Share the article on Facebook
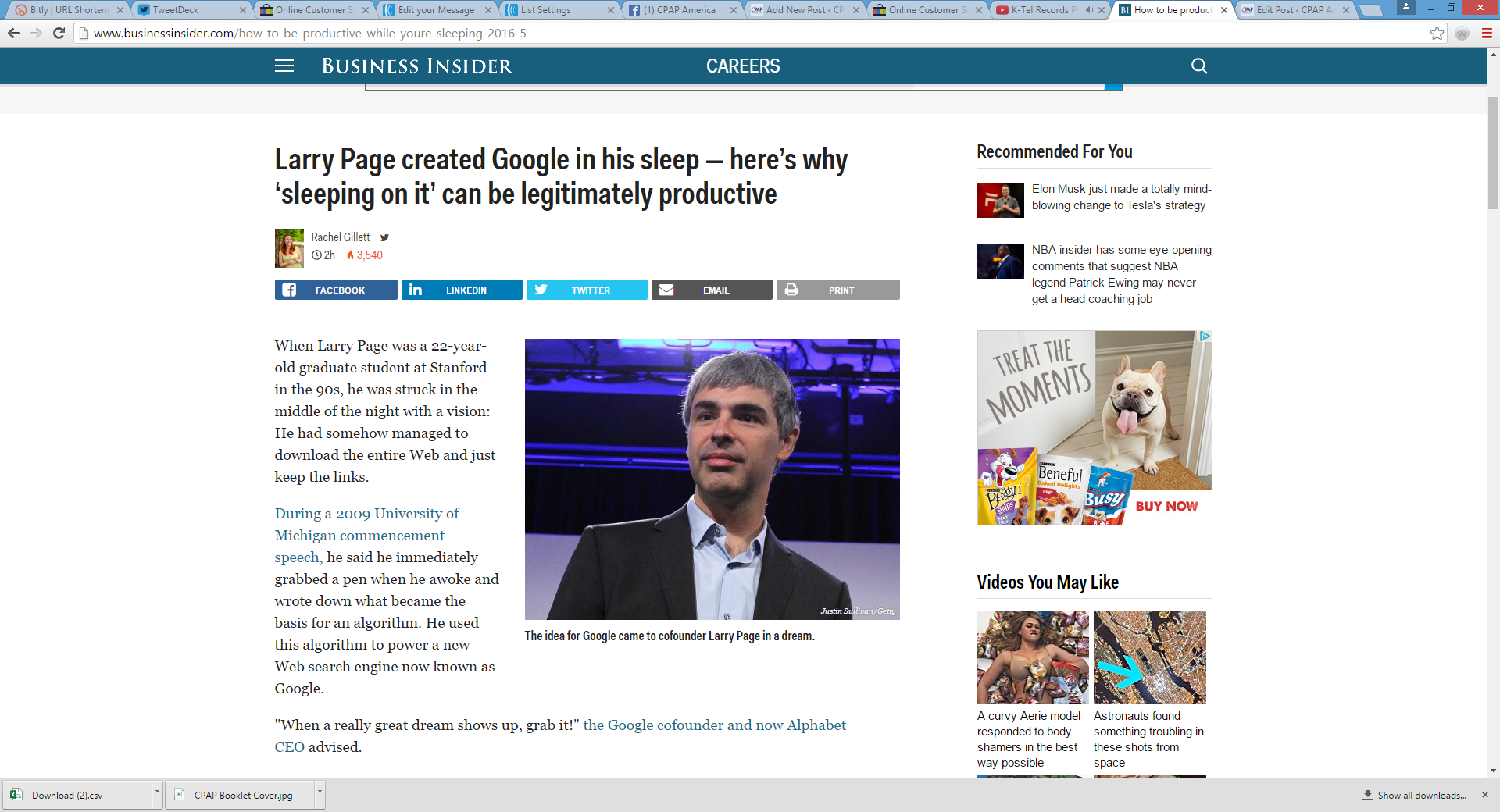1500x812 pixels. (x=336, y=290)
